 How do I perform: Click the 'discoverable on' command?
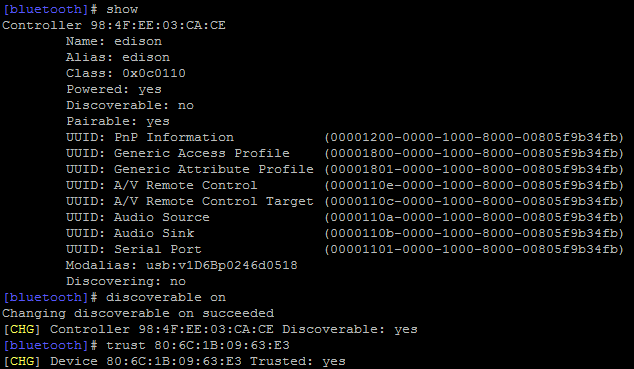[166, 297]
